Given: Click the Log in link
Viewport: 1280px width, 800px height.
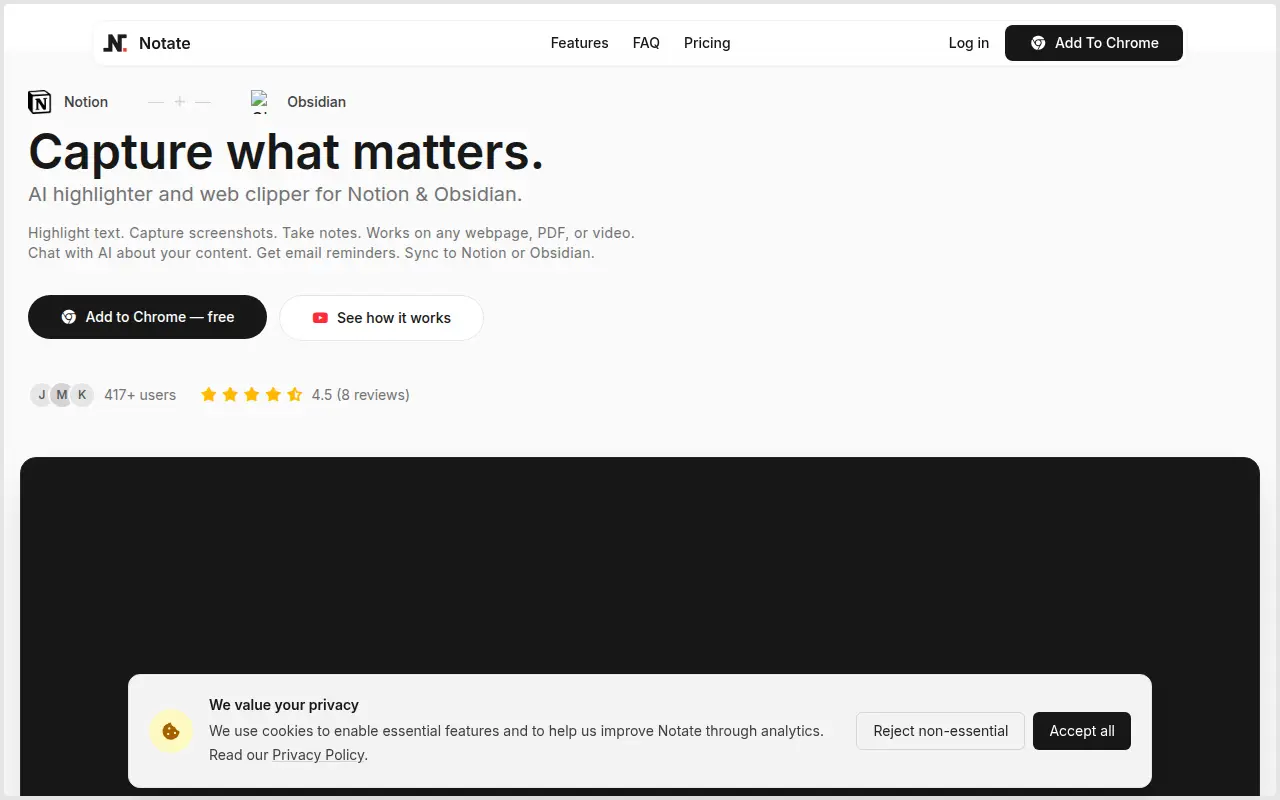Looking at the screenshot, I should point(969,43).
